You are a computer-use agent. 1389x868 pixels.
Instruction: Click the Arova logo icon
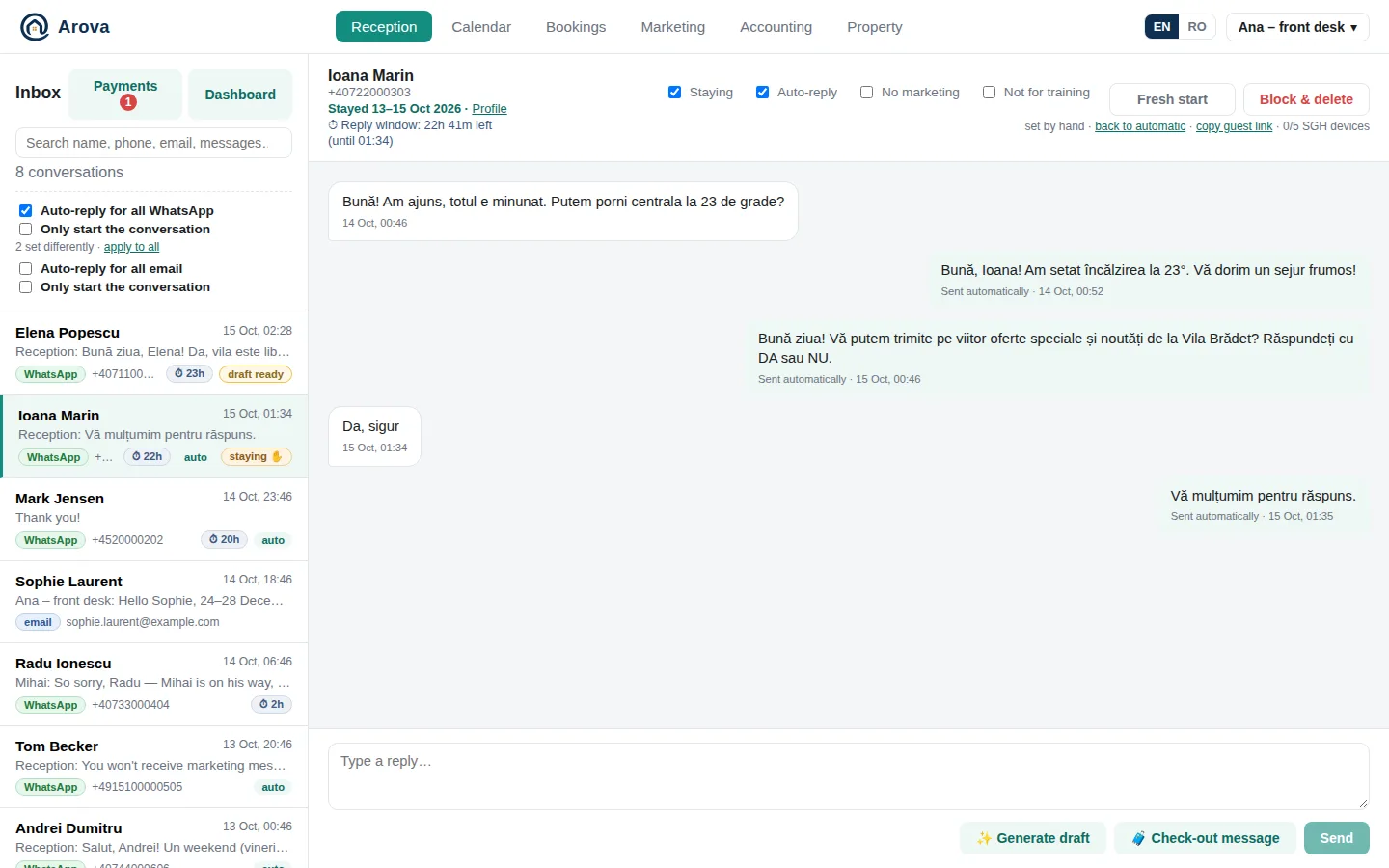tap(35, 27)
